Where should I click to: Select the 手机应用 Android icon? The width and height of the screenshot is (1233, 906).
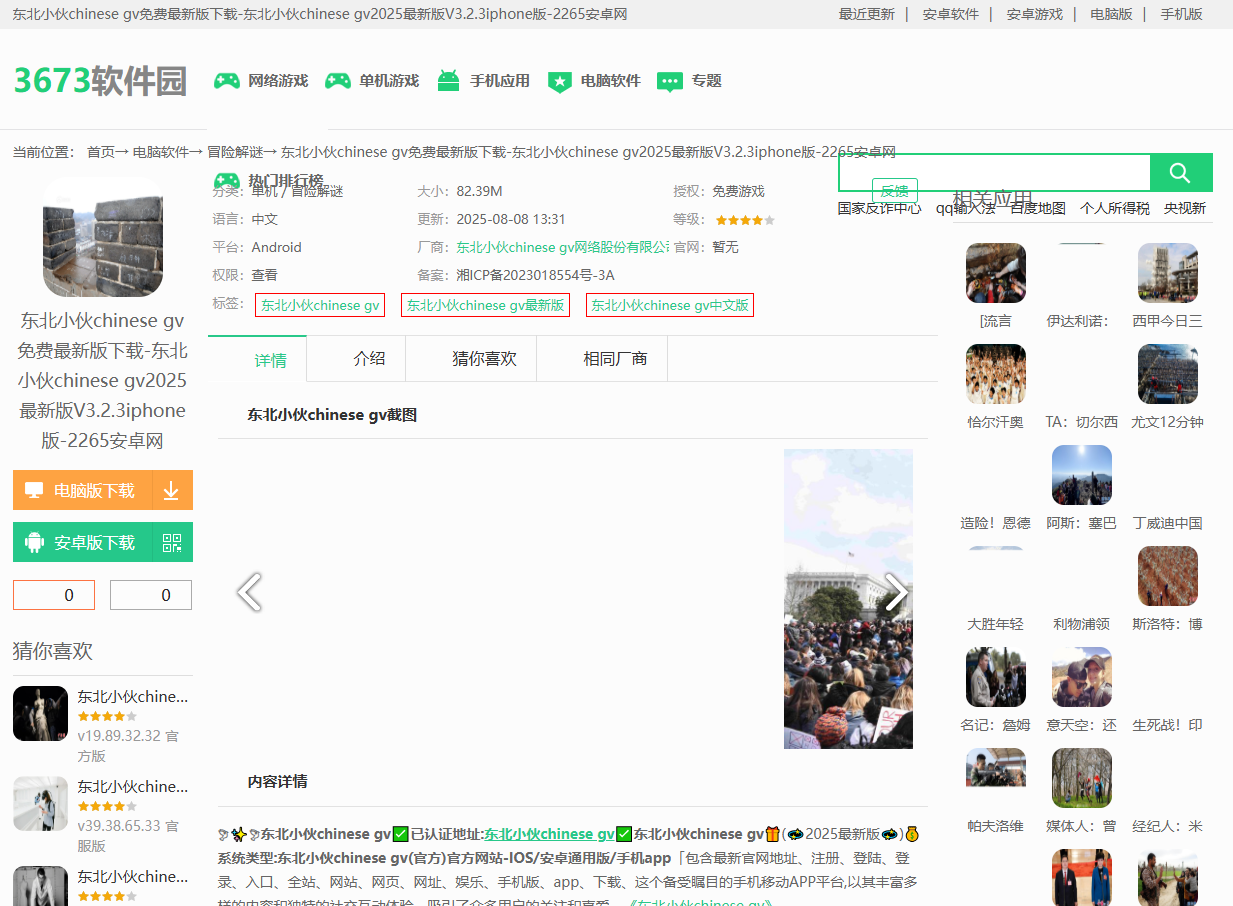click(x=448, y=81)
